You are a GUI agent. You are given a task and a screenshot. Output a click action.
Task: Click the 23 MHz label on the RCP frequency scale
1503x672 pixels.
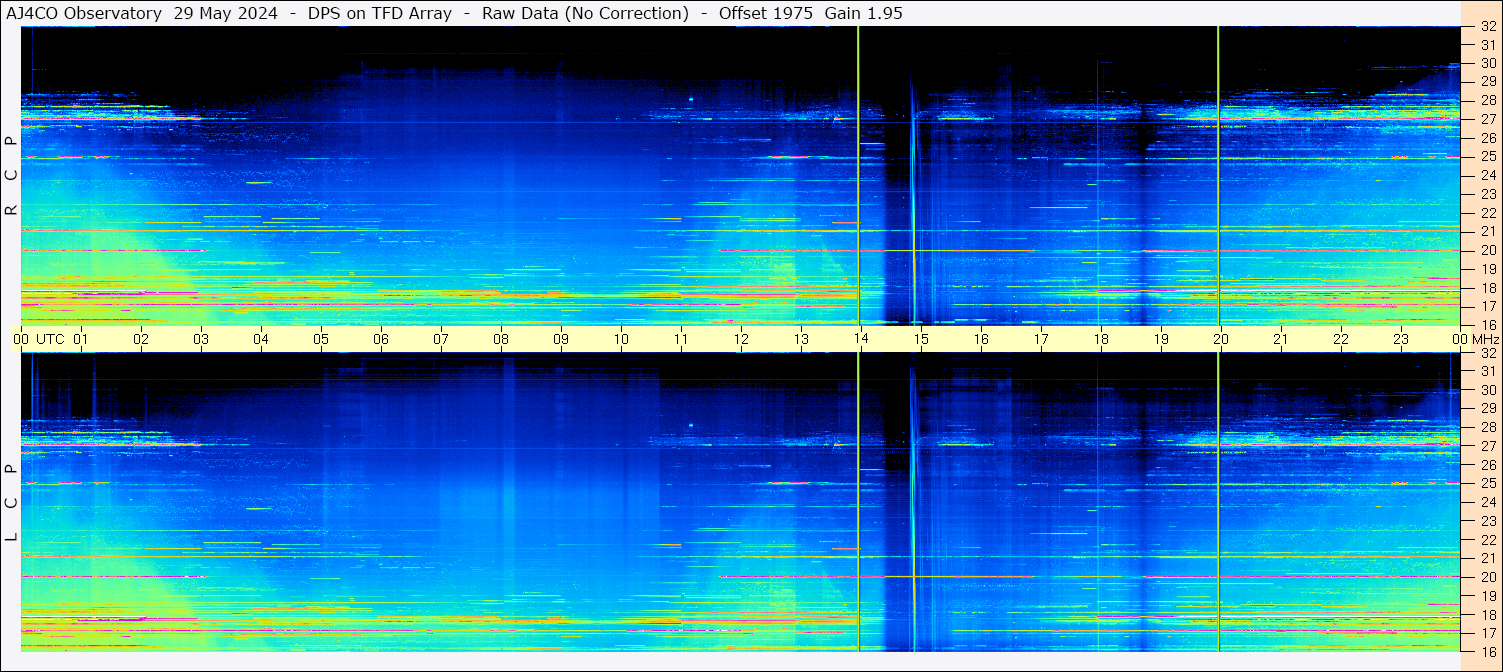[1487, 194]
